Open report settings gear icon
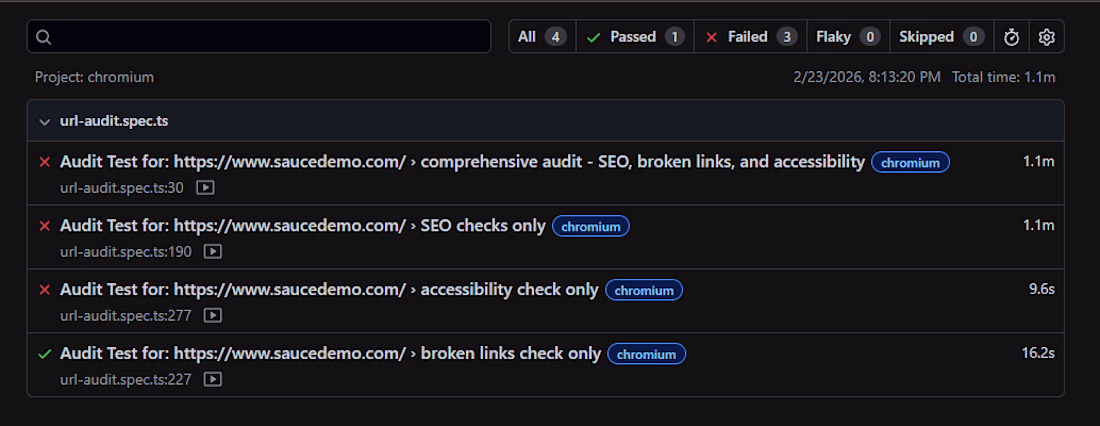This screenshot has height=426, width=1100. pyautogui.click(x=1047, y=37)
